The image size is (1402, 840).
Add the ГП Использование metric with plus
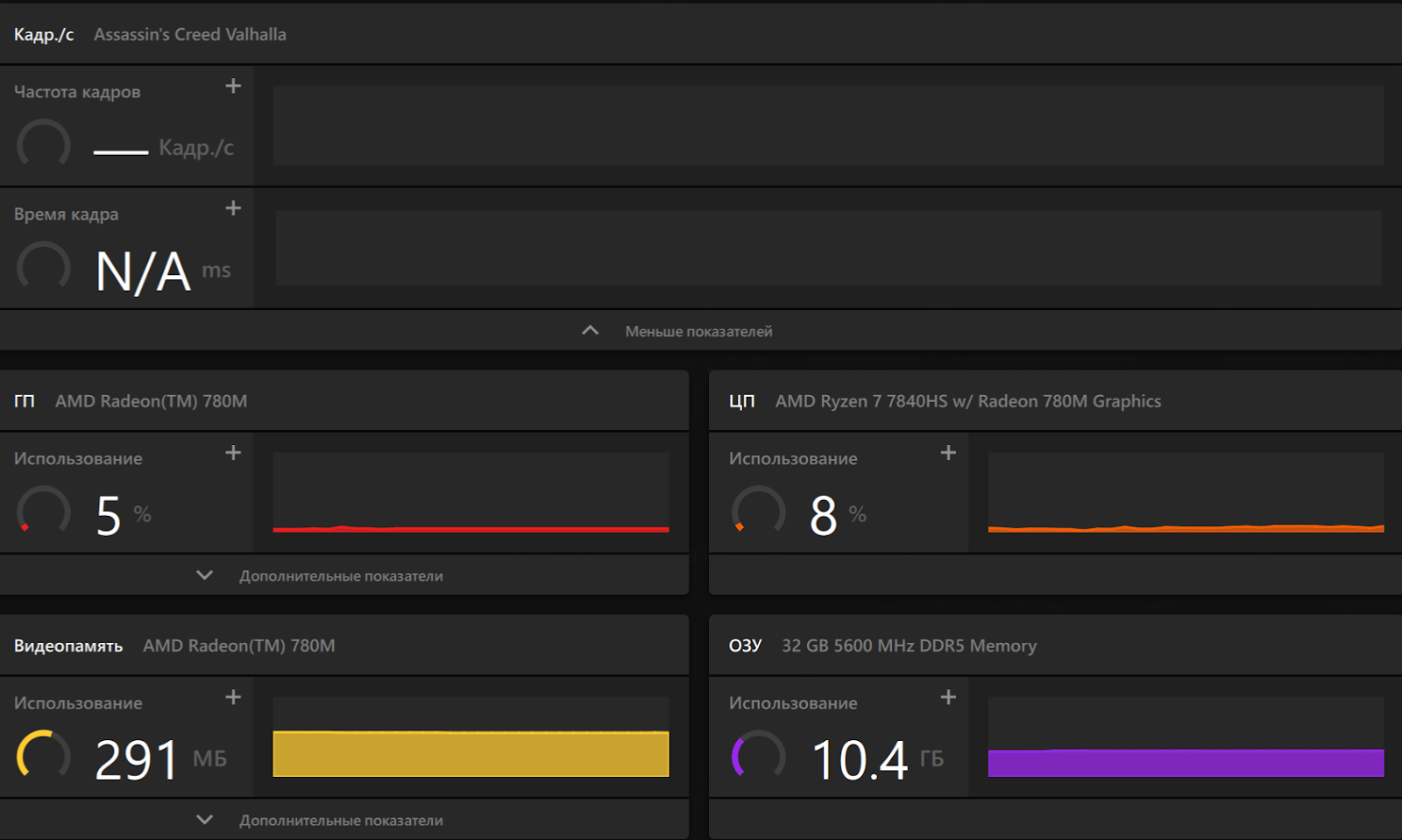tap(233, 453)
